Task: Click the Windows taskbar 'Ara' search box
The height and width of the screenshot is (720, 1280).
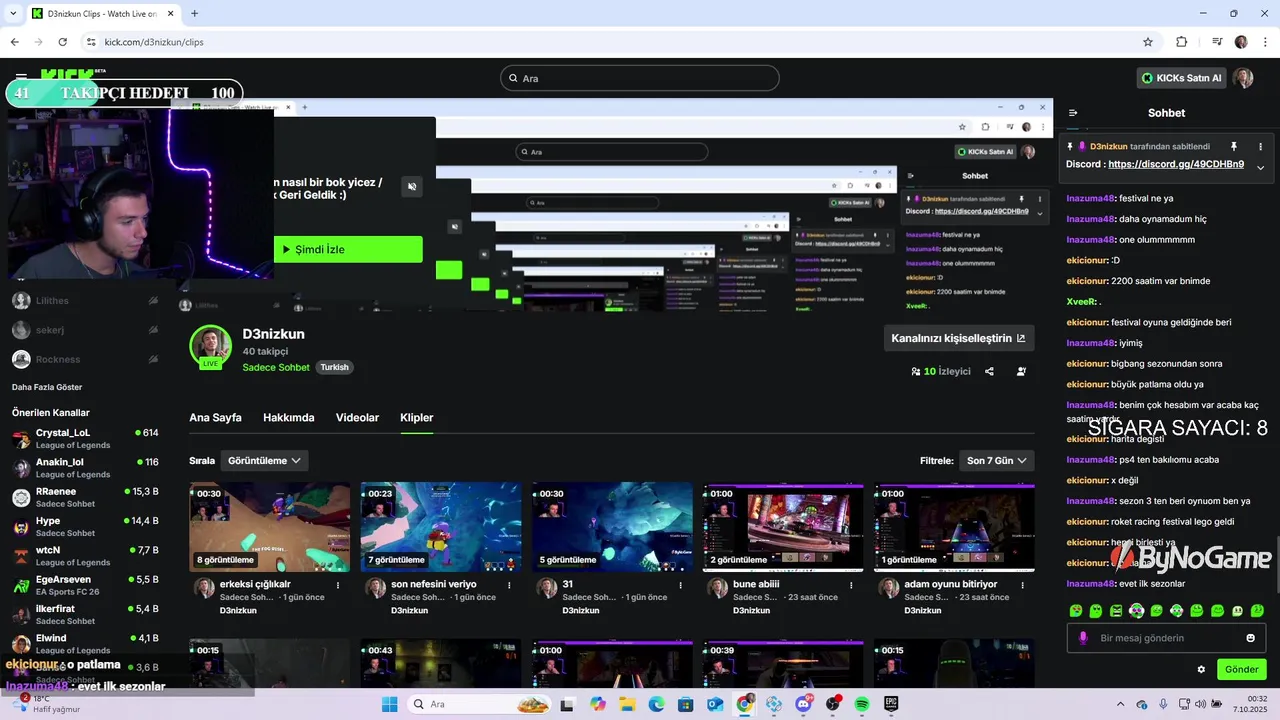Action: 479,704
